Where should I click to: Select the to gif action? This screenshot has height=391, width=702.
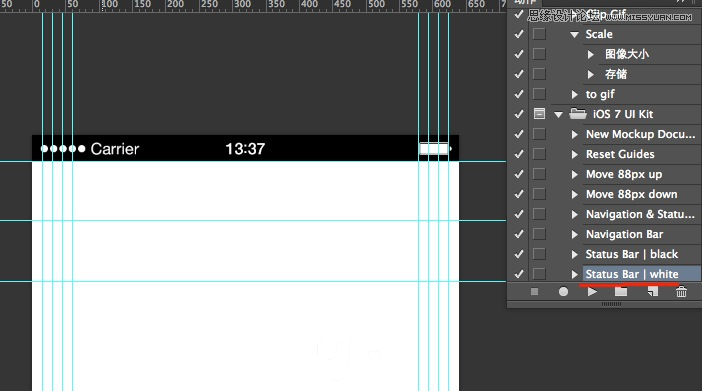click(600, 94)
